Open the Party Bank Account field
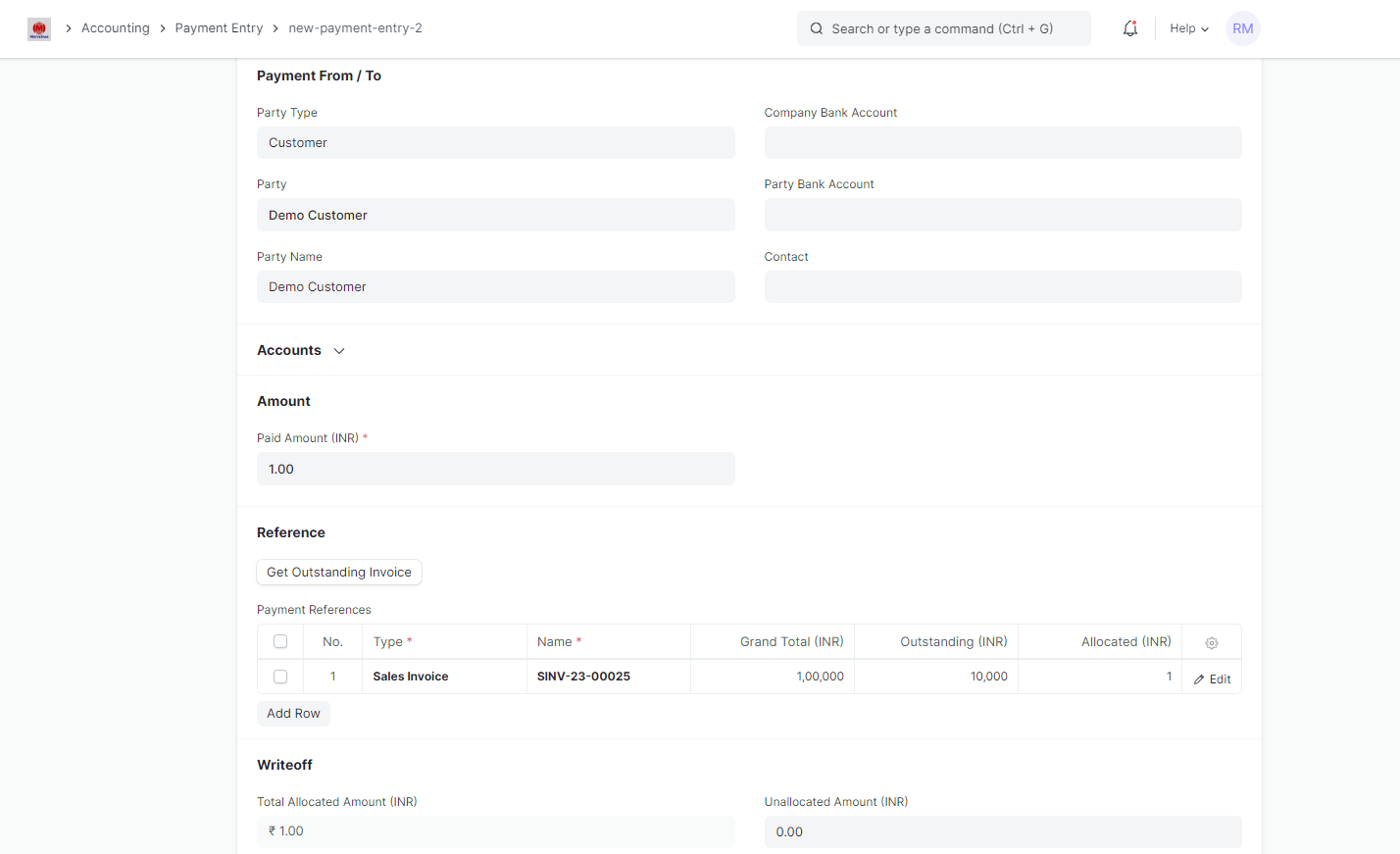Screen dimensions: 1400x854 pyautogui.click(x=1003, y=215)
